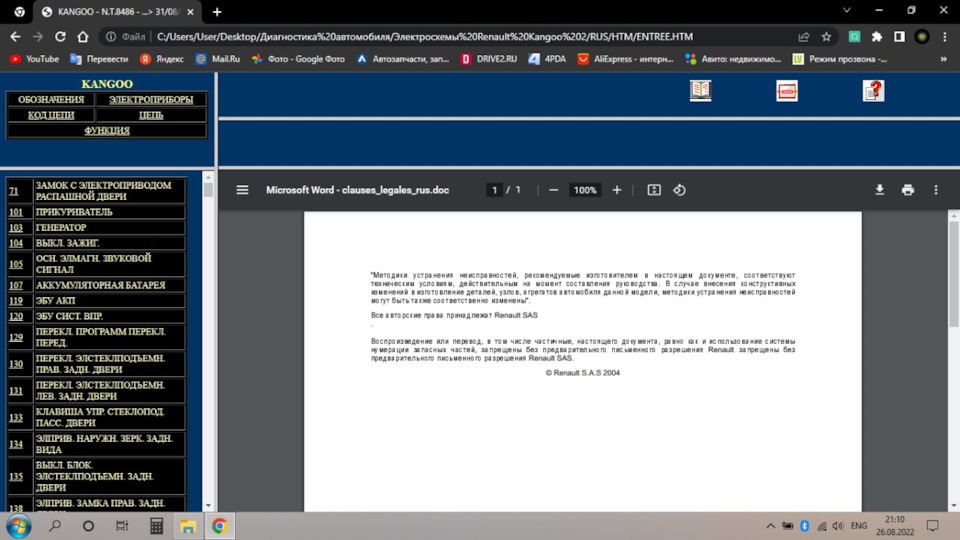Image resolution: width=960 pixels, height=540 pixels.
Task: Click component list scrollbar down arrow
Action: coord(208,506)
